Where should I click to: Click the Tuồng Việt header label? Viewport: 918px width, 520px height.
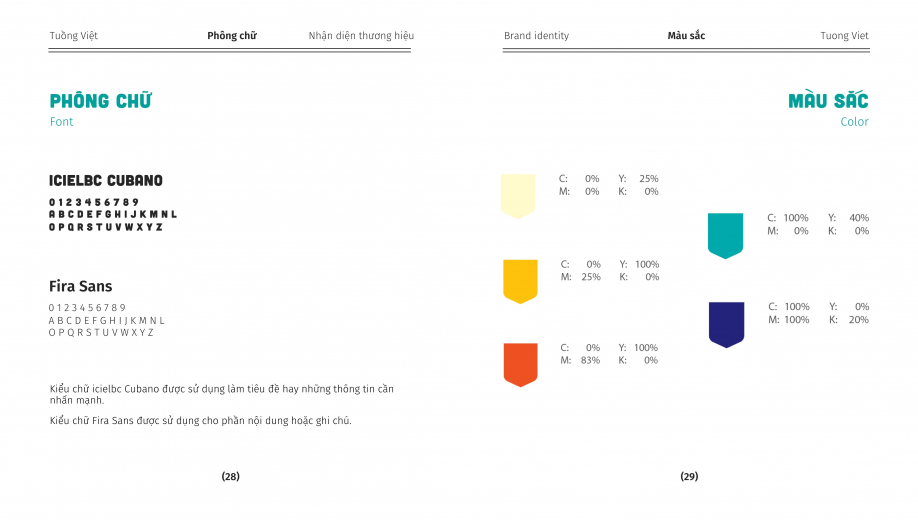coord(74,36)
